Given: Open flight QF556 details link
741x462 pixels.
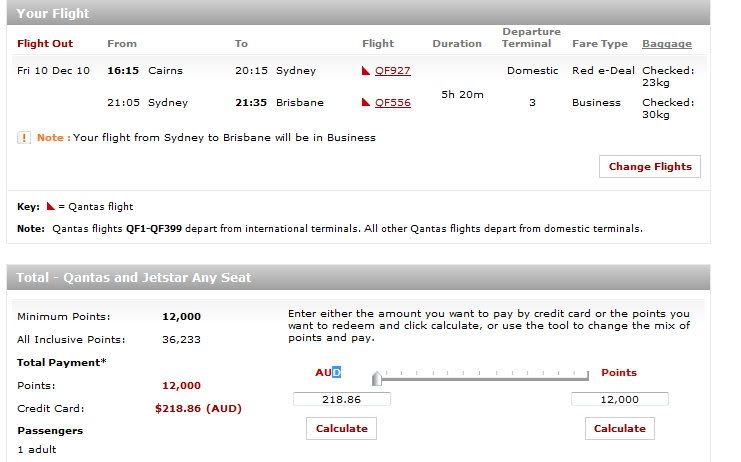Looking at the screenshot, I should click(393, 103).
